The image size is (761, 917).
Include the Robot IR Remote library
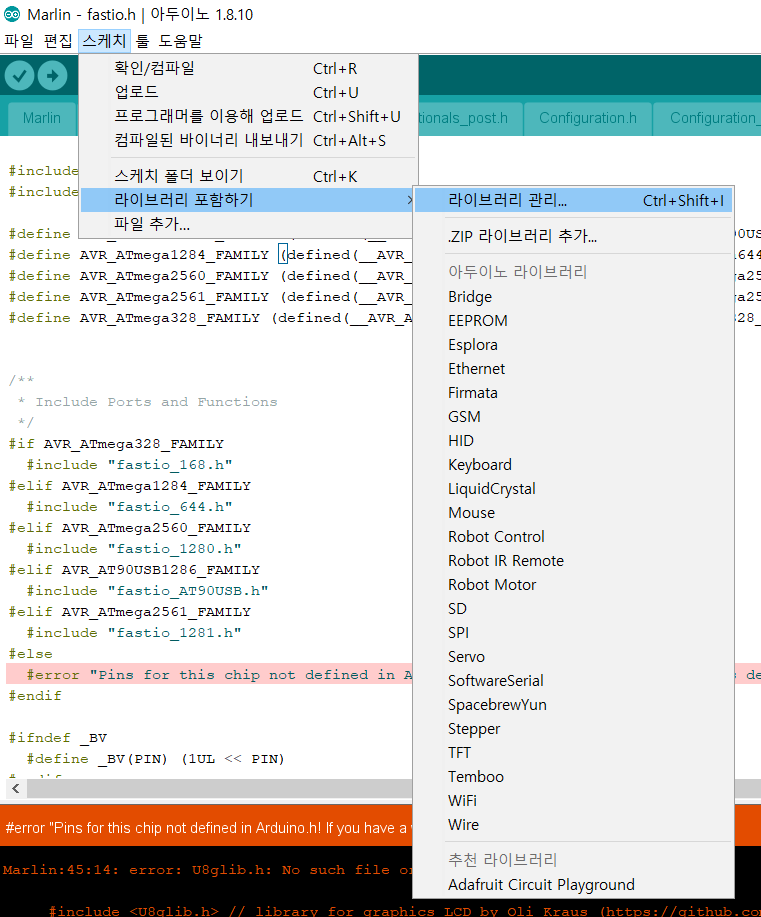(573, 560)
